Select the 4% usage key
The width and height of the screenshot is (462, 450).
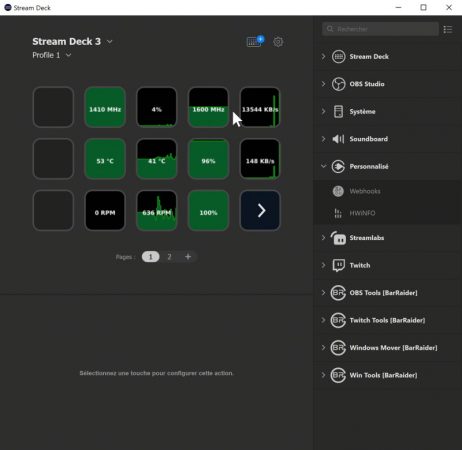click(157, 107)
